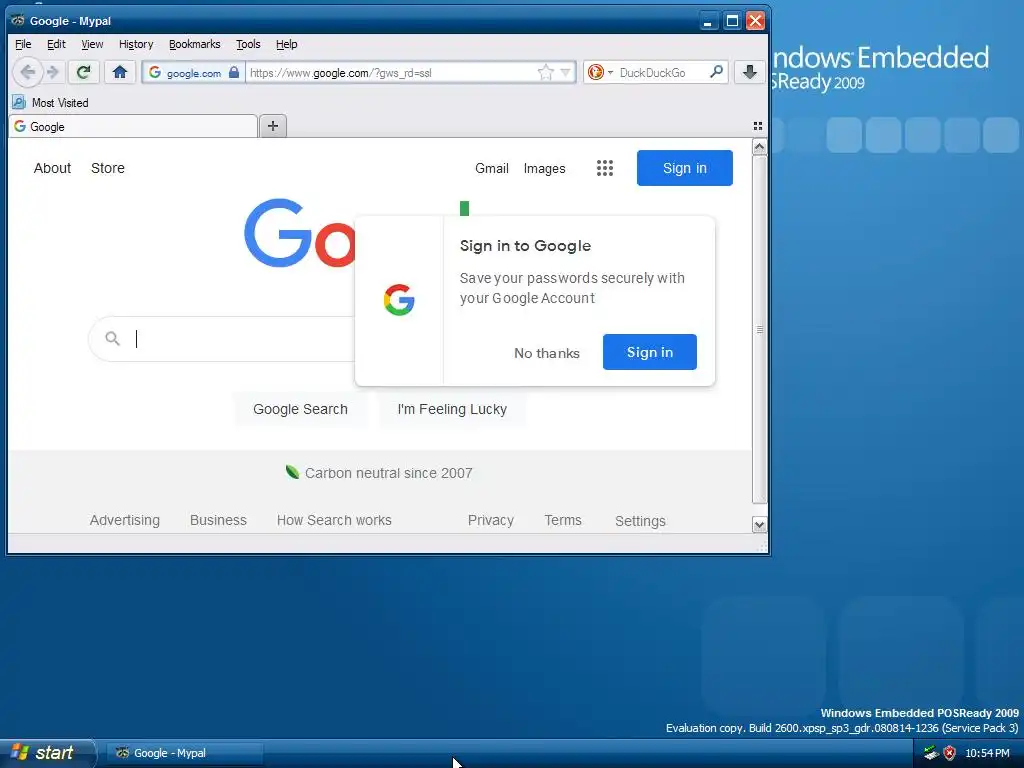
Task: Open the View menu
Action: pyautogui.click(x=92, y=44)
